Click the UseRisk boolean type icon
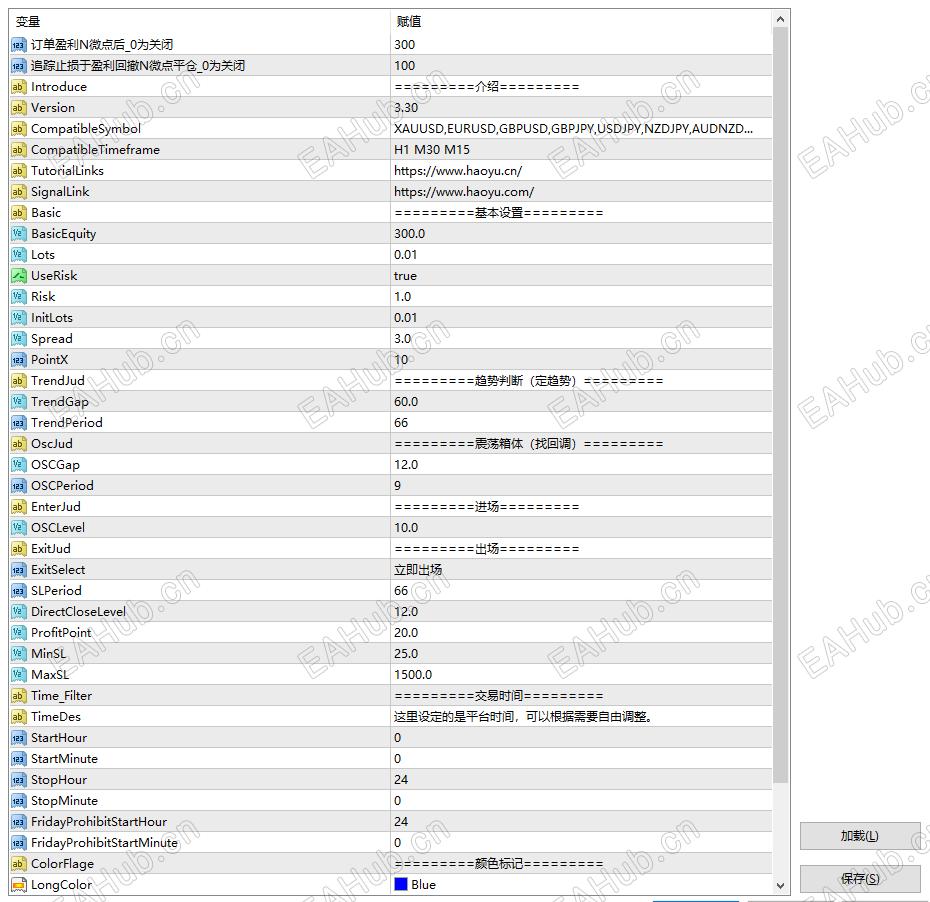Viewport: 930px width, 902px height. tap(18, 276)
